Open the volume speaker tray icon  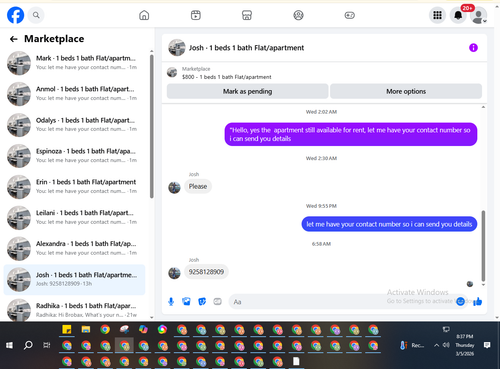pos(446,345)
